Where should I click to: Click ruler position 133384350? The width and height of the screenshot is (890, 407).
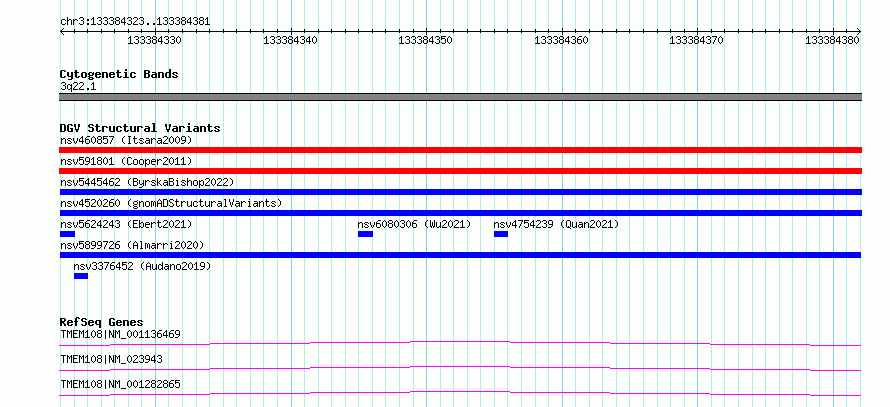pyautogui.click(x=426, y=40)
